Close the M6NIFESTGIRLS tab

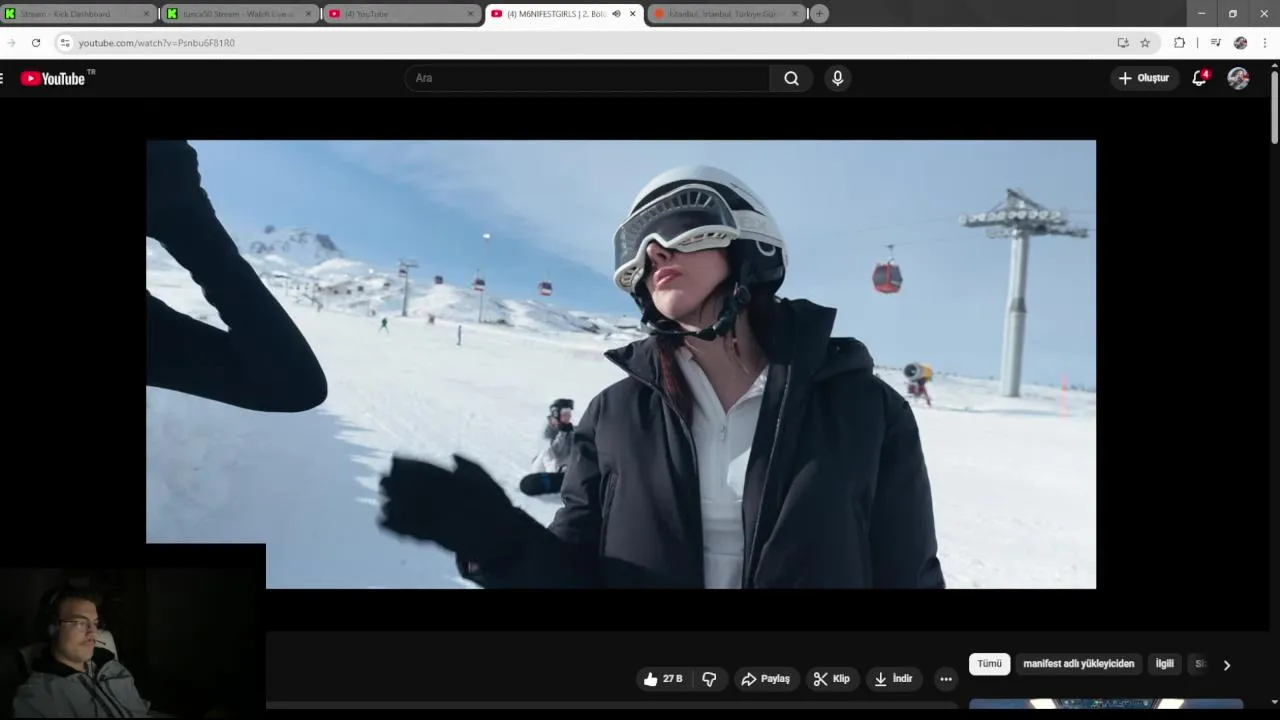point(632,14)
